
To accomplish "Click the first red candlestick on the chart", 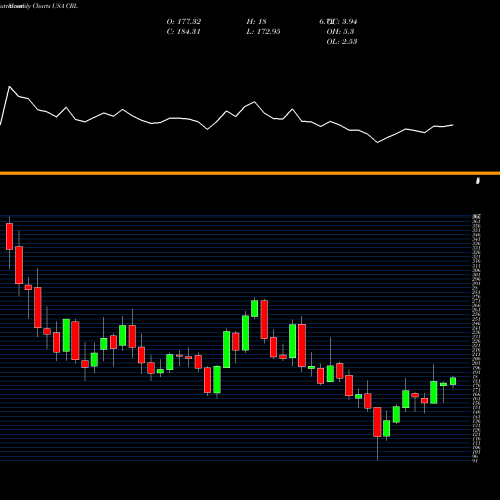I will [9, 236].
